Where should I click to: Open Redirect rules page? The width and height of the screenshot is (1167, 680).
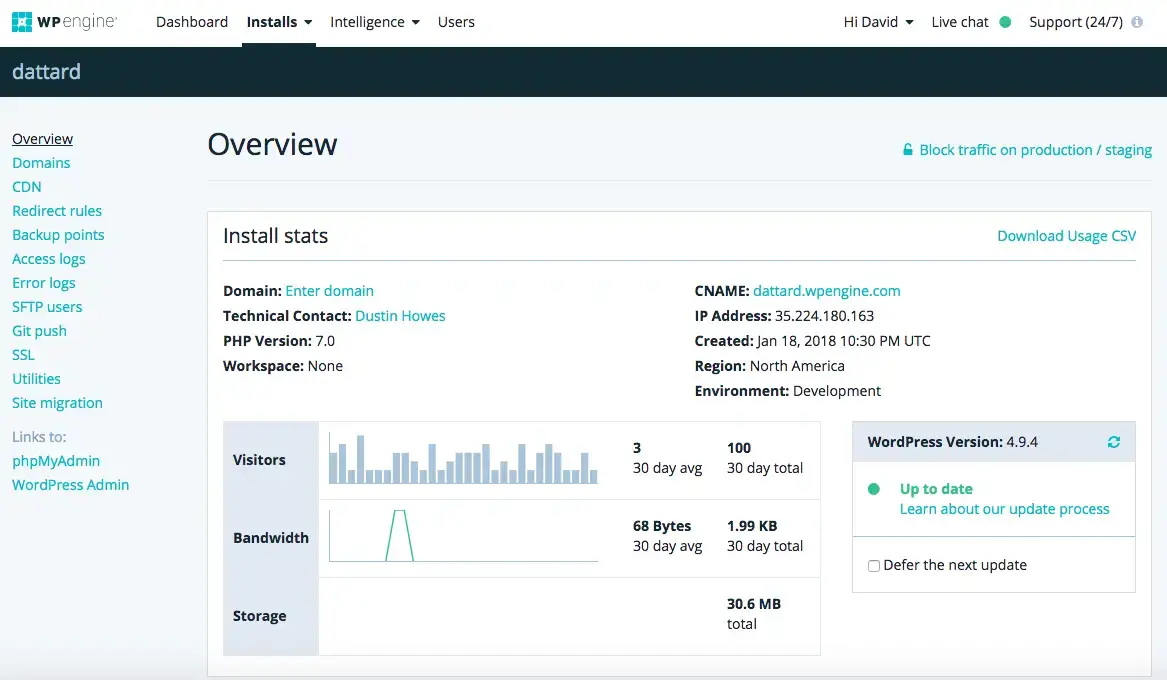(57, 211)
